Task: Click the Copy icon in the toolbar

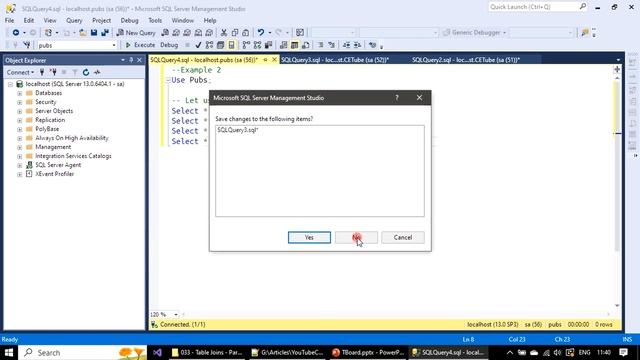Action: click(x=235, y=33)
